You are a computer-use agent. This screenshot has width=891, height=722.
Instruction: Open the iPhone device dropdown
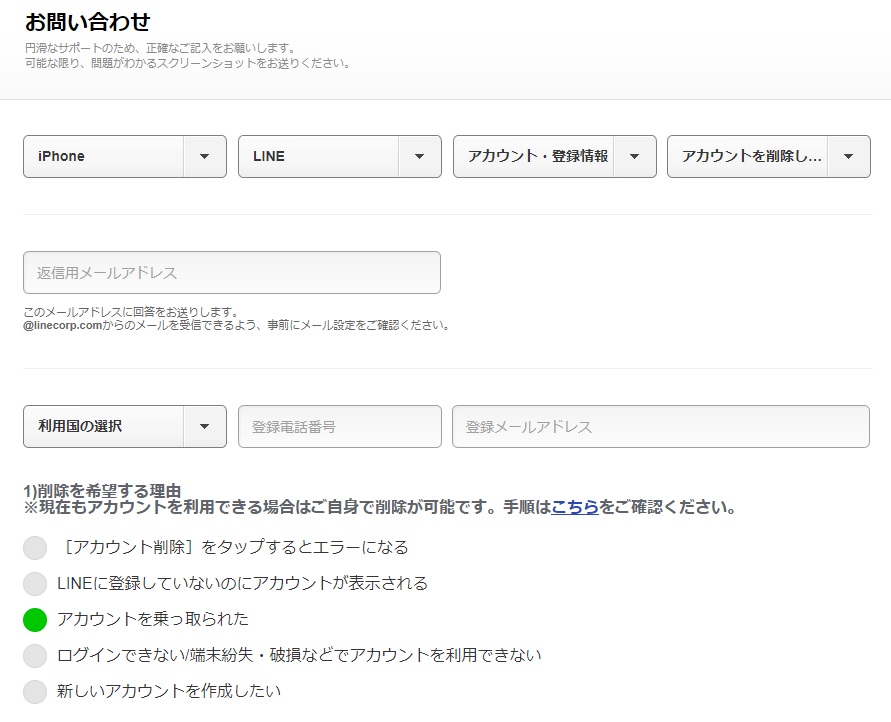[x=125, y=156]
